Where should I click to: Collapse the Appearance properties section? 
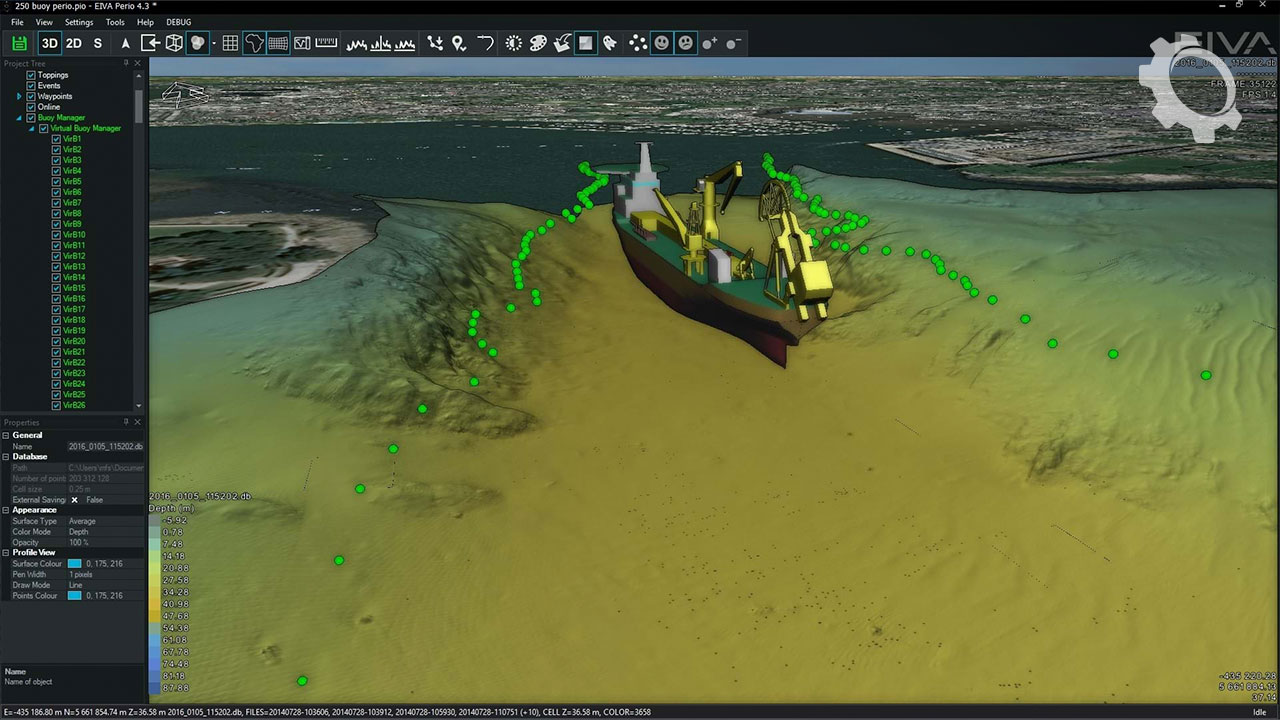(x=6, y=510)
